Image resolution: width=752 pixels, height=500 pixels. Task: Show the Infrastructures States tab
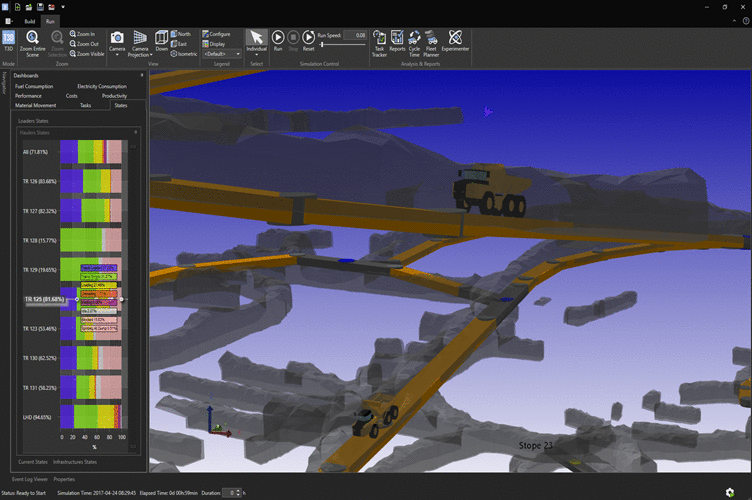(x=75, y=462)
